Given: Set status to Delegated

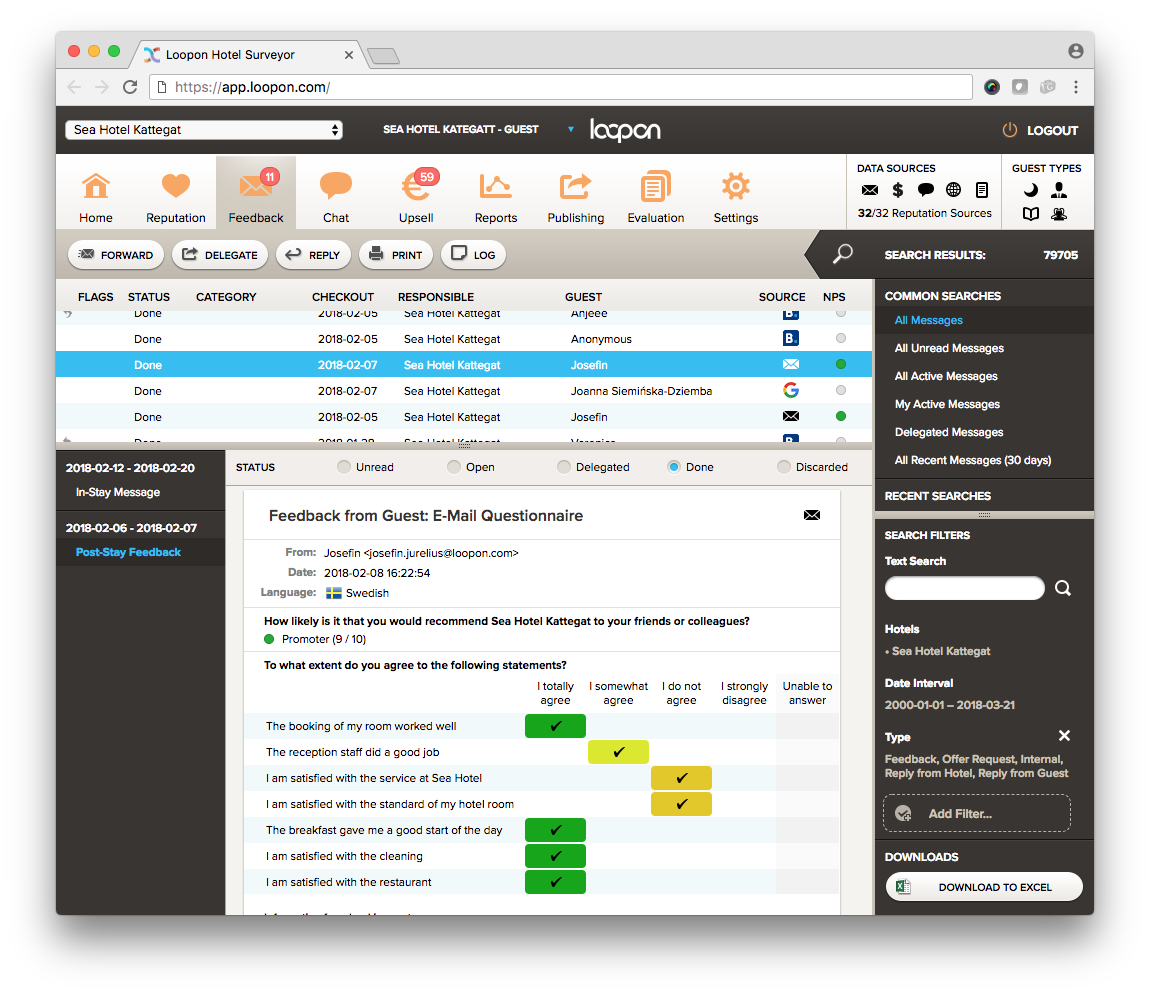Looking at the screenshot, I should pos(564,467).
